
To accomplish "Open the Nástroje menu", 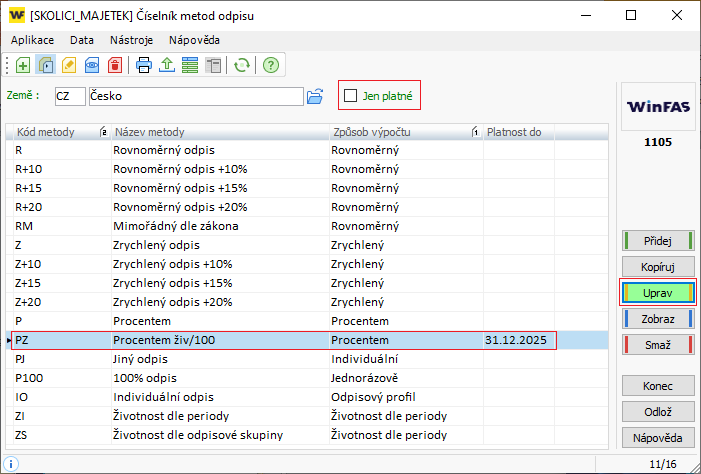I will (132, 40).
